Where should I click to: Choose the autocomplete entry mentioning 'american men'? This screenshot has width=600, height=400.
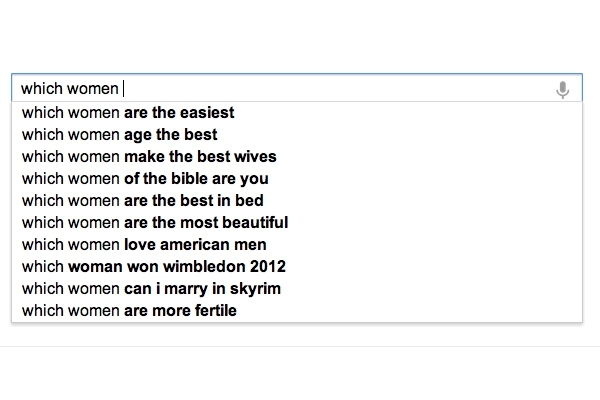(297, 245)
